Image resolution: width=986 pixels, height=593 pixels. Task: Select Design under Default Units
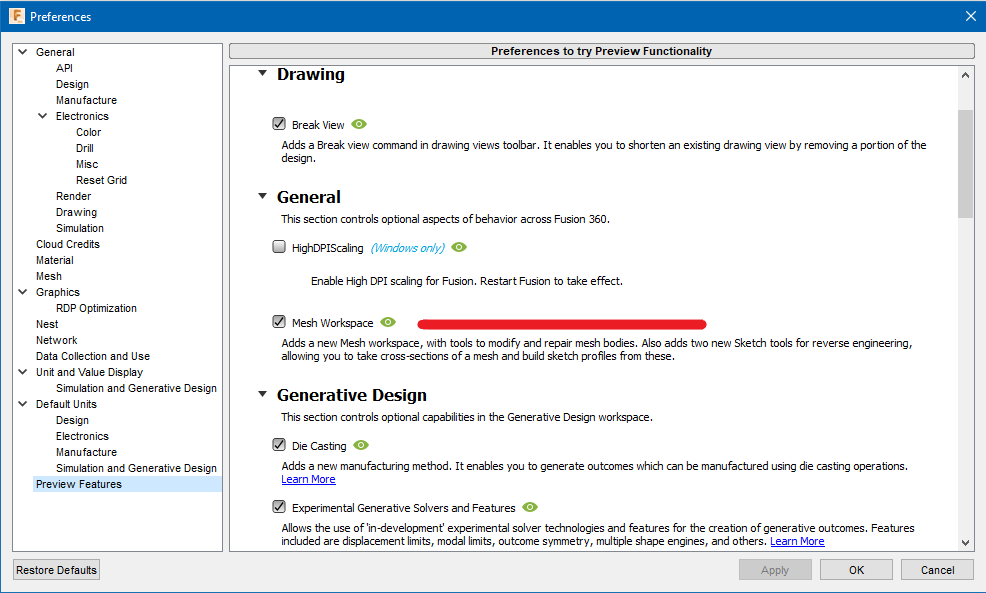coord(72,420)
